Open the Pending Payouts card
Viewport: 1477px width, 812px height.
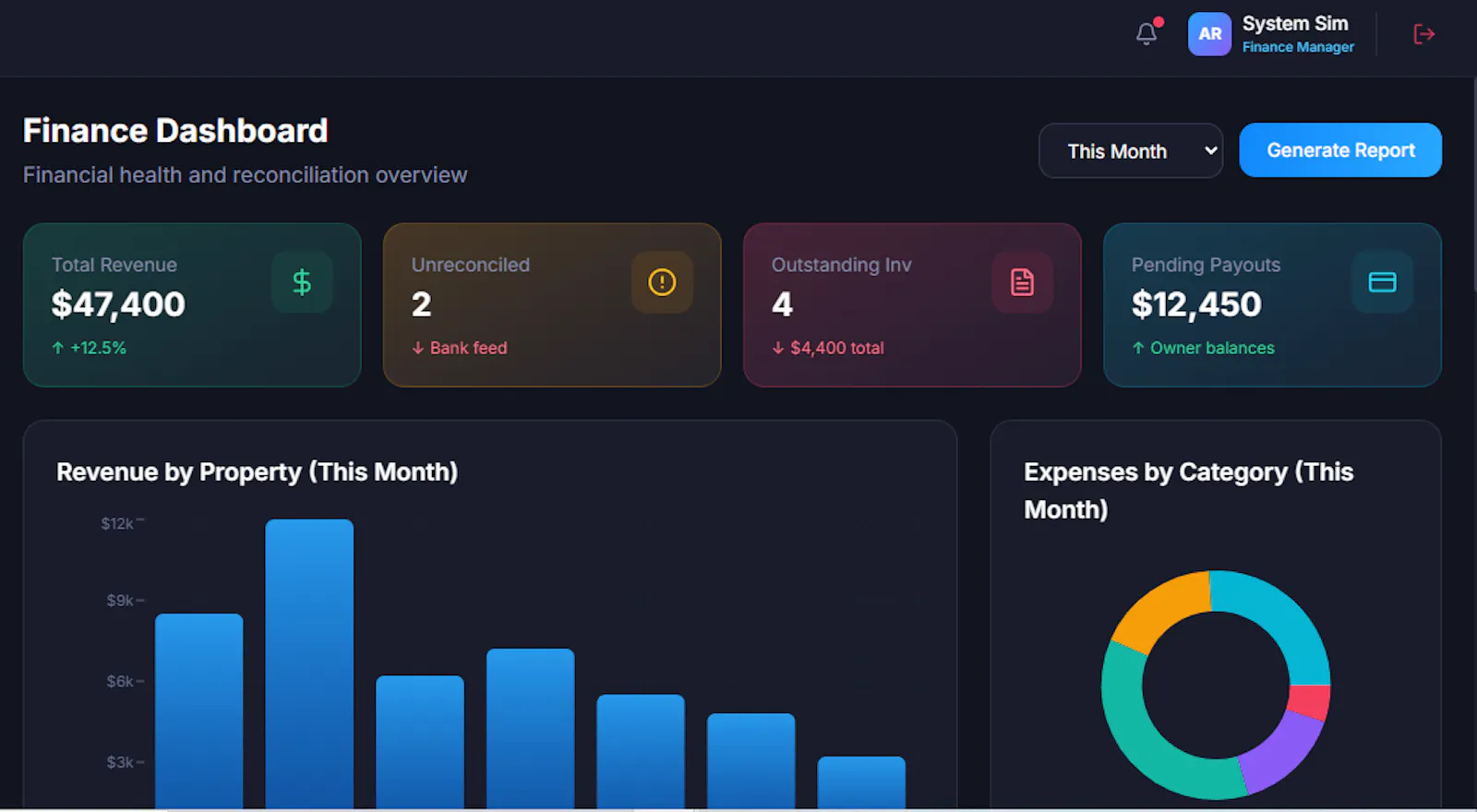(1272, 304)
